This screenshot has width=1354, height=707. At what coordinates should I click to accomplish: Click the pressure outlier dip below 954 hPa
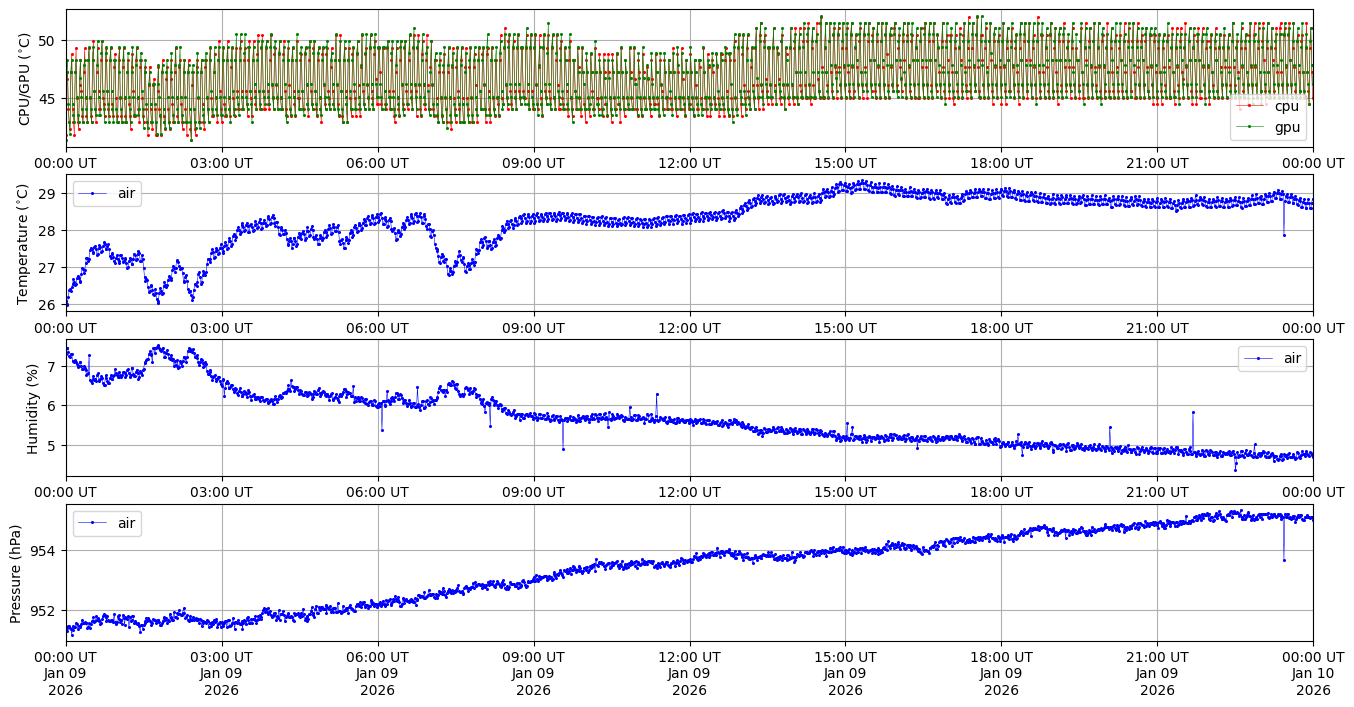1284,560
